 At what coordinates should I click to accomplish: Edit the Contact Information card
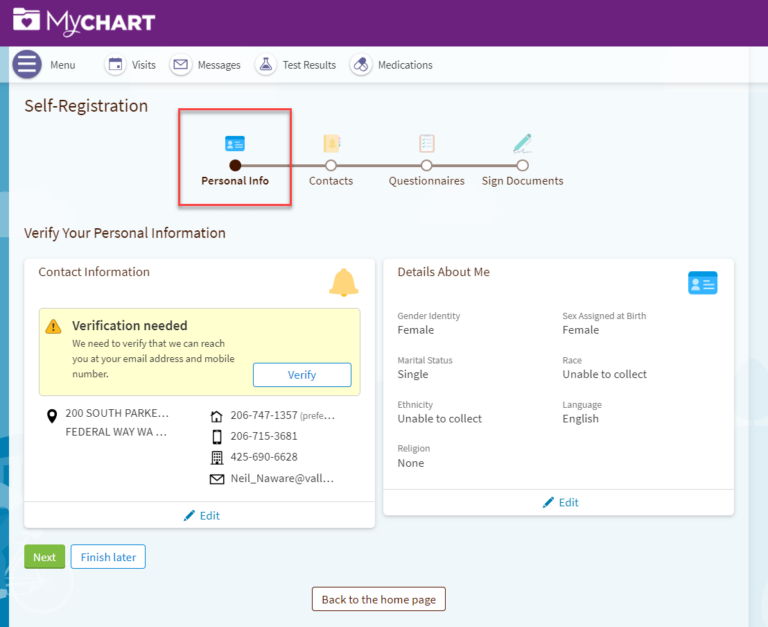pyautogui.click(x=202, y=516)
